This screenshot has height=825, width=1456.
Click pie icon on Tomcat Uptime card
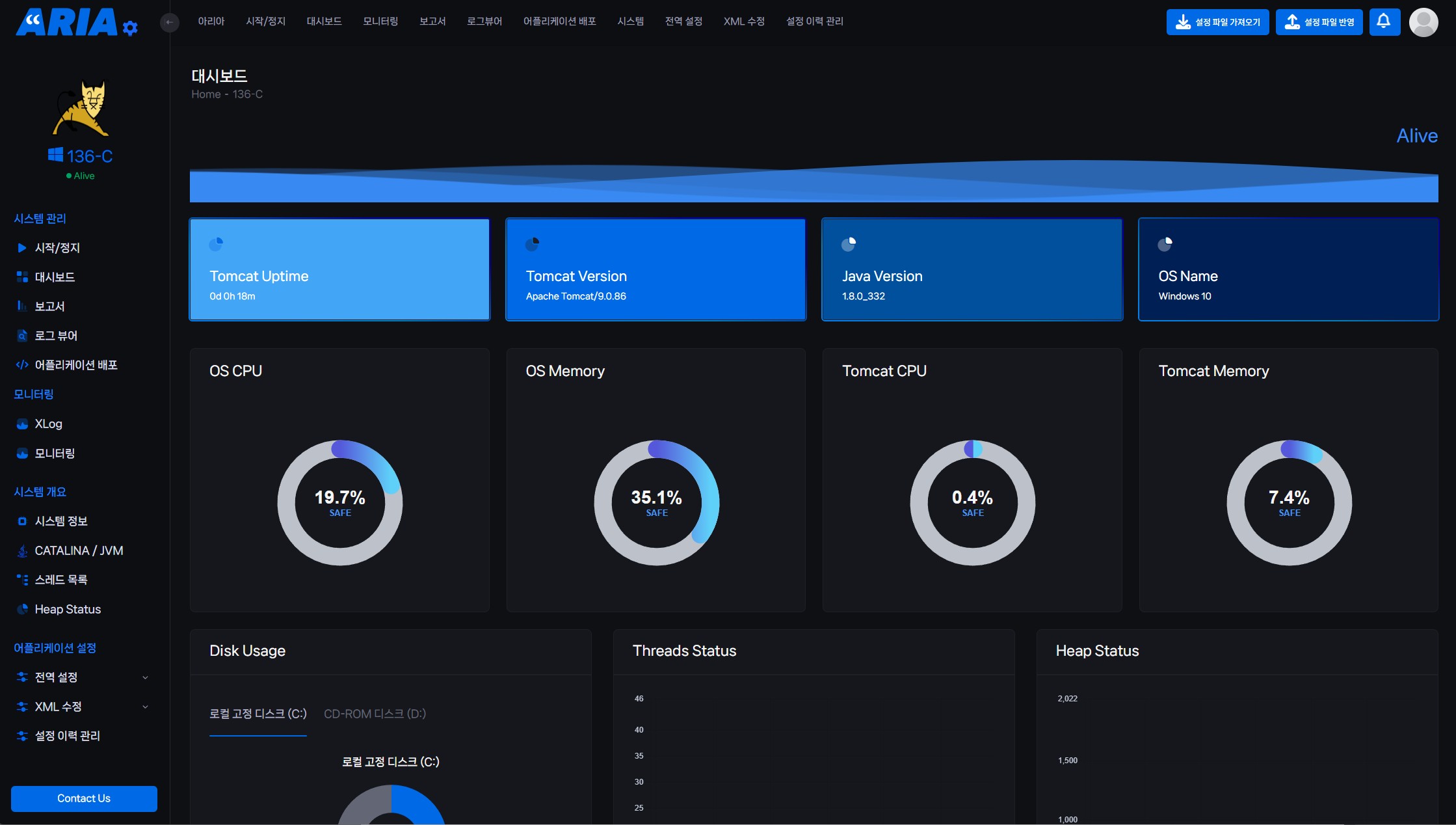[x=216, y=244]
